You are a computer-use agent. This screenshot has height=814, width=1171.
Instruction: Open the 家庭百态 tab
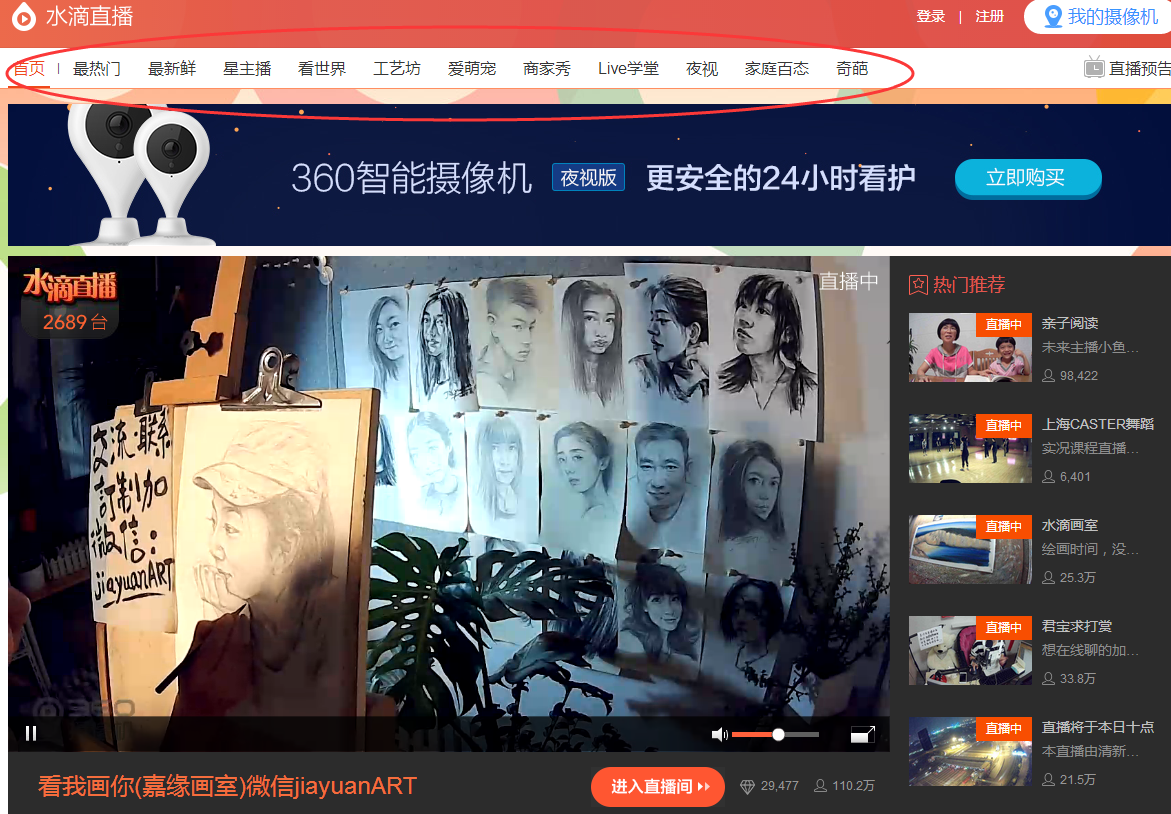[x=777, y=69]
